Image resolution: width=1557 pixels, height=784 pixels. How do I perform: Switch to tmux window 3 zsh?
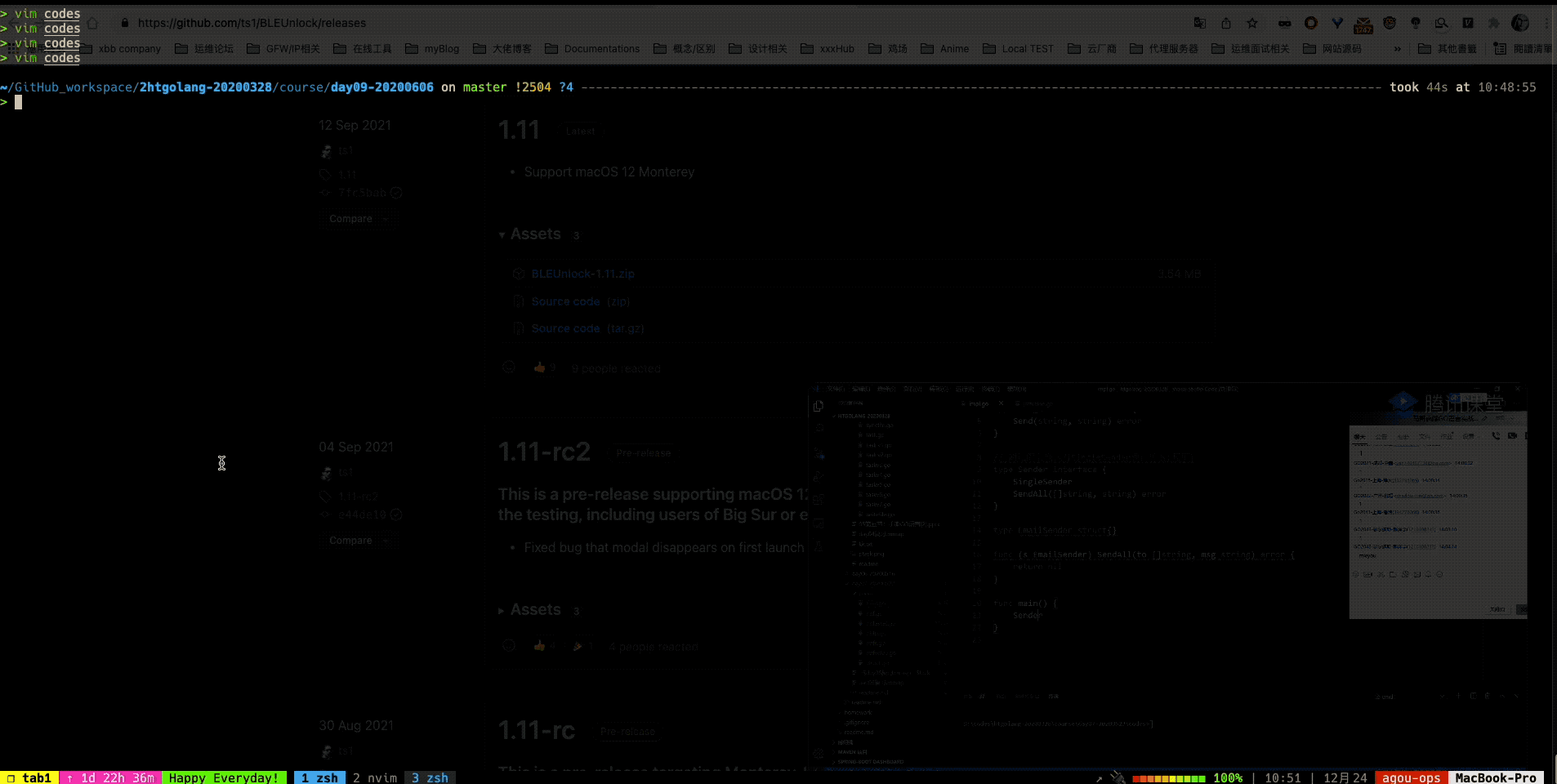tap(431, 777)
